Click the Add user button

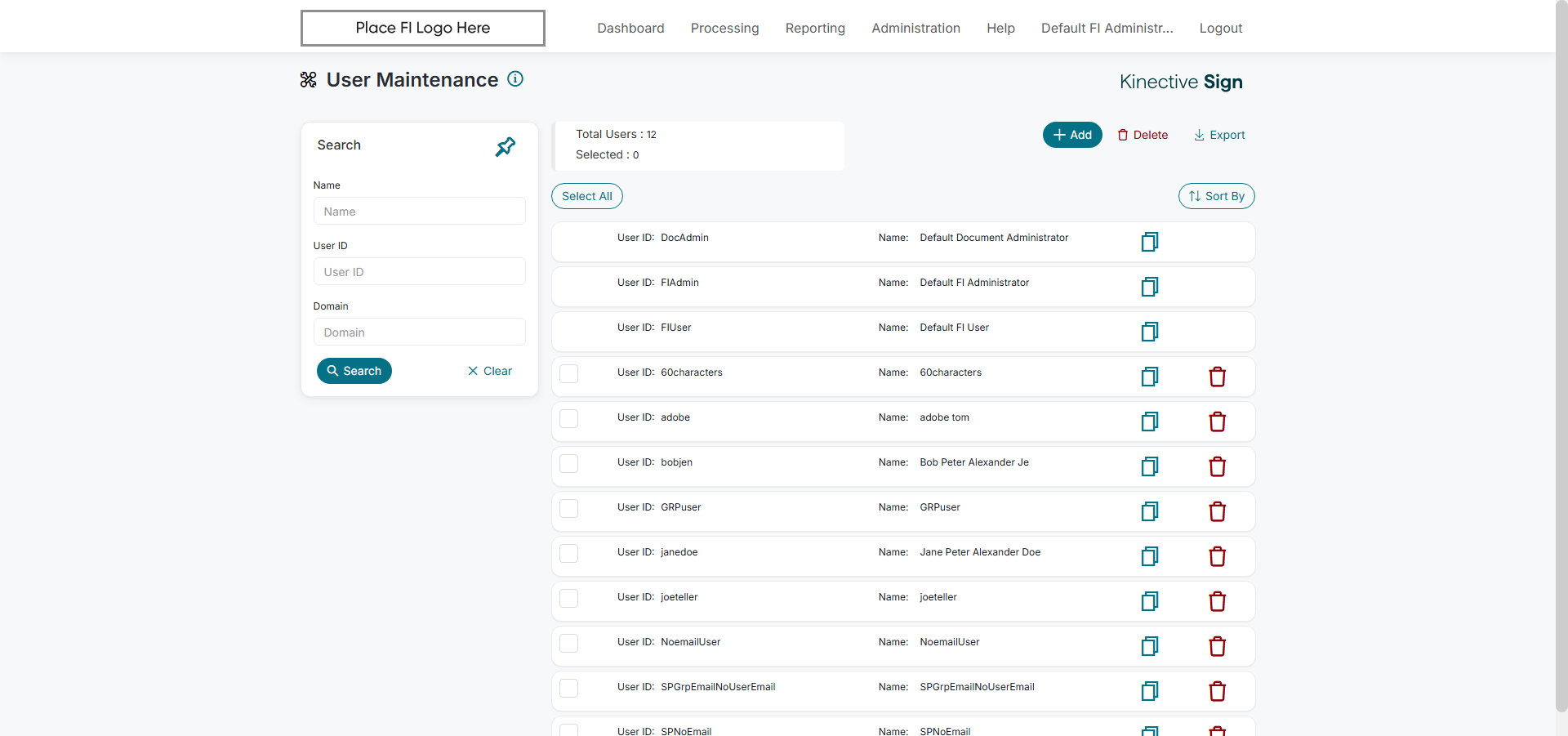point(1072,135)
